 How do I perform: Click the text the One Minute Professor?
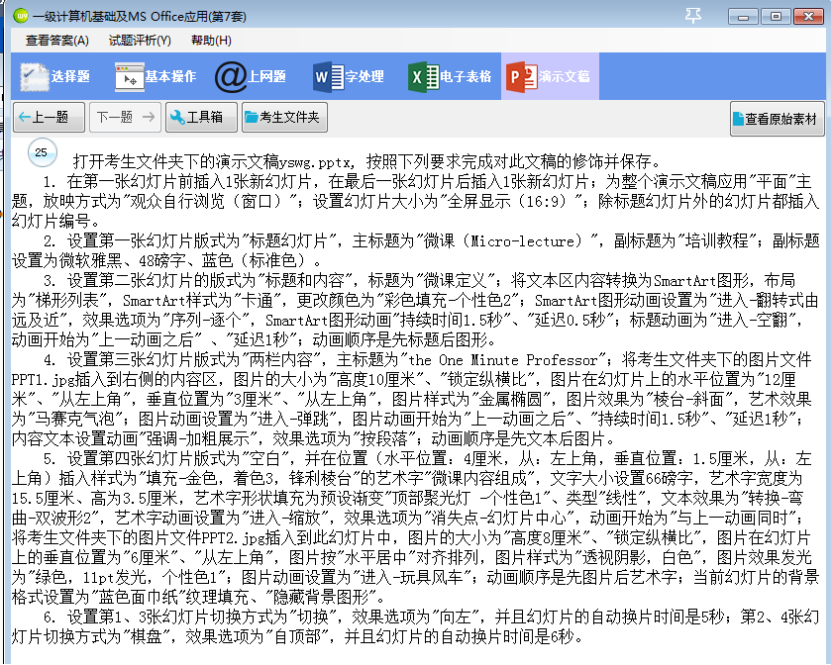[502, 360]
